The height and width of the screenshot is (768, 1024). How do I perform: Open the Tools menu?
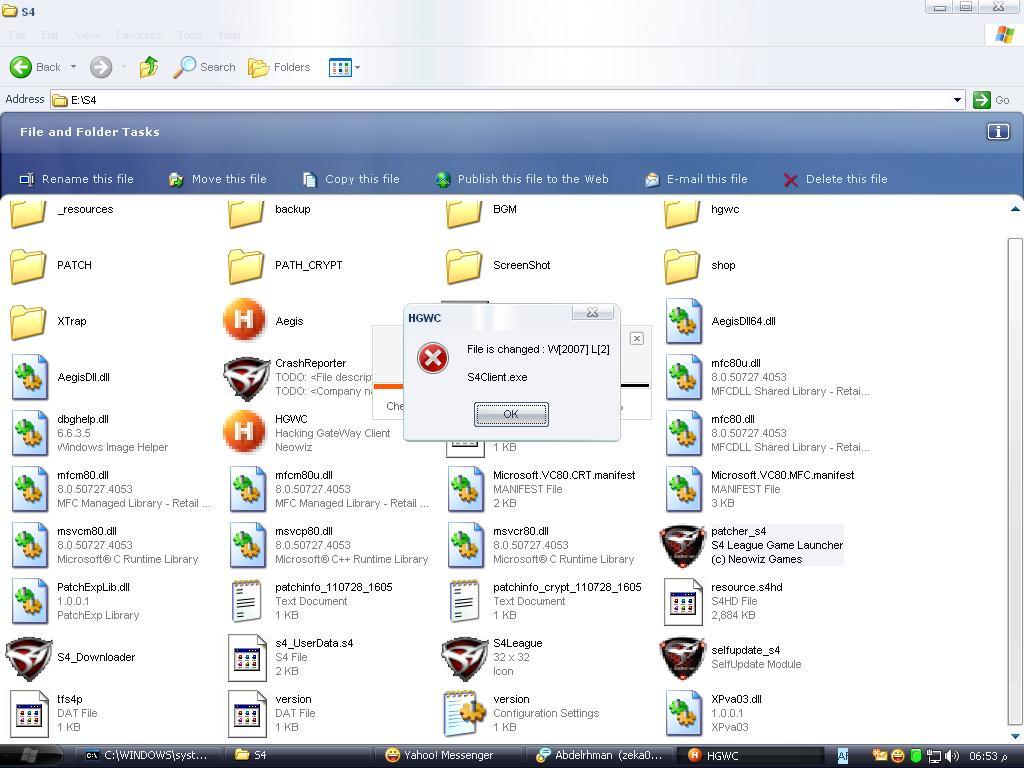[x=190, y=35]
